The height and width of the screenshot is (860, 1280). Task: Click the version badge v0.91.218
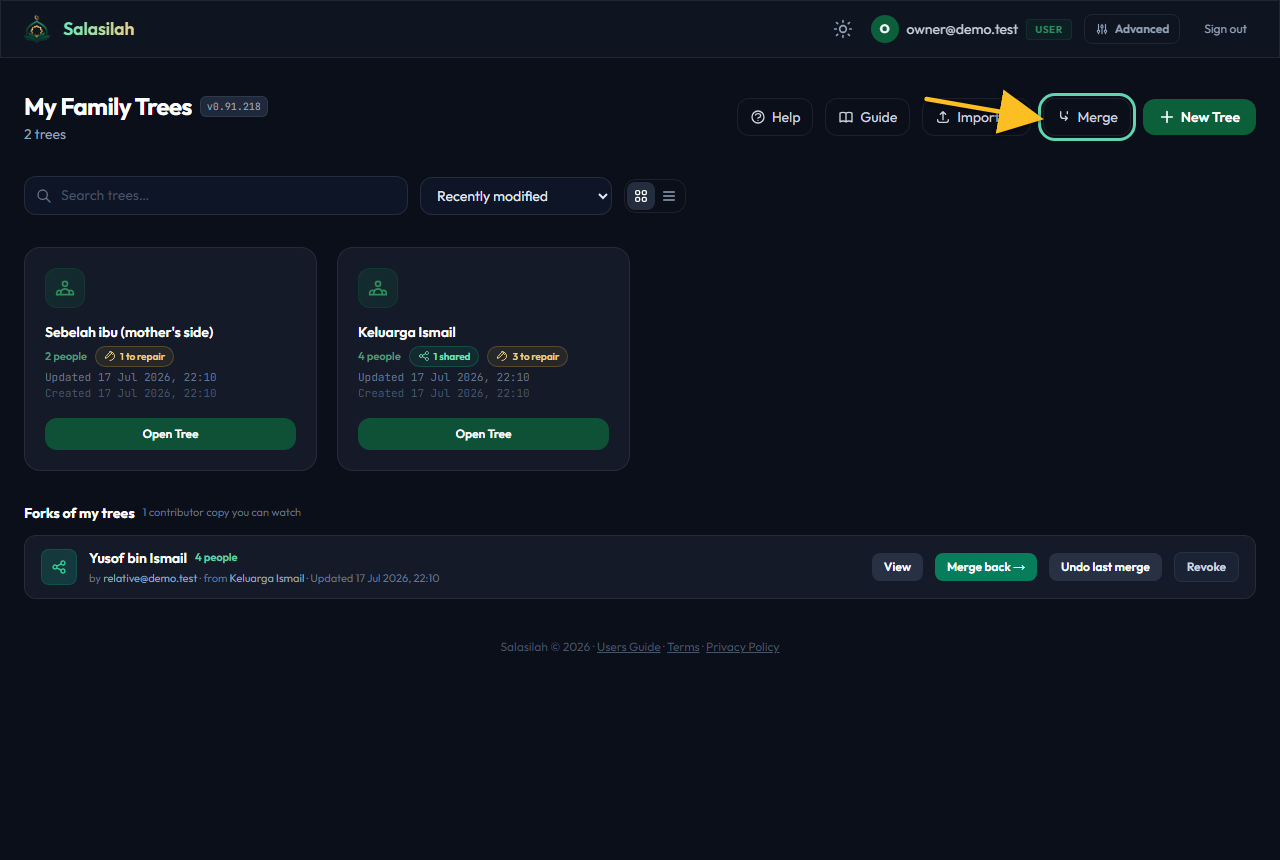point(234,106)
